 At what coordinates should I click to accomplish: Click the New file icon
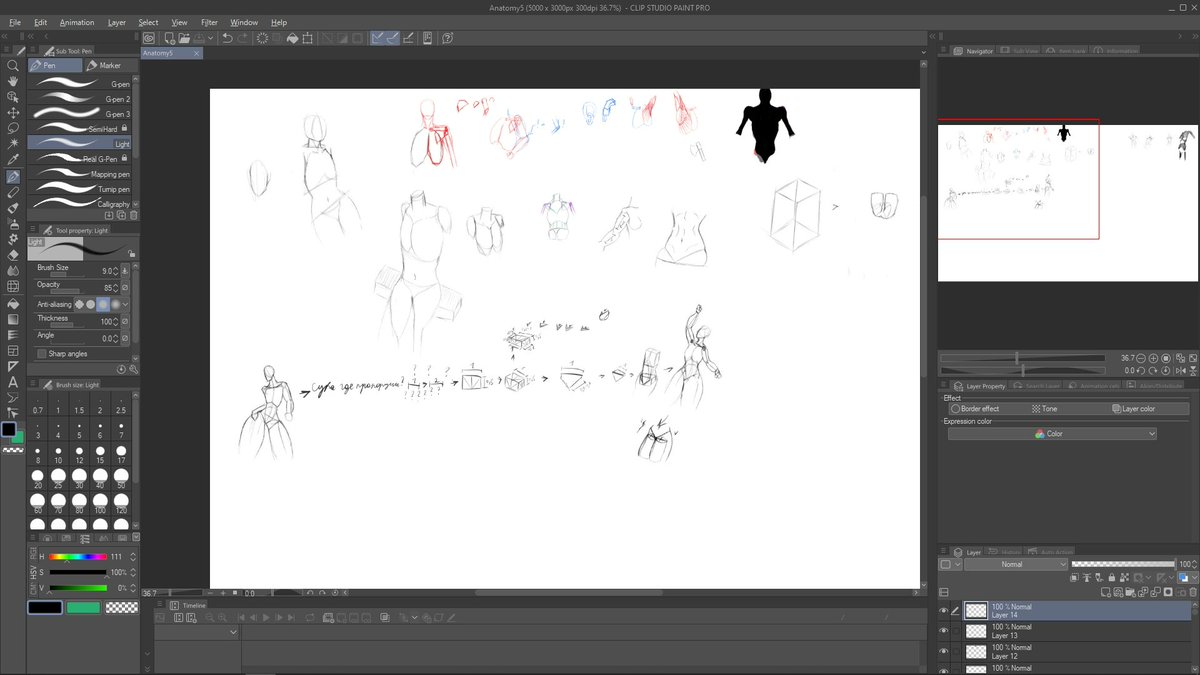pyautogui.click(x=169, y=38)
